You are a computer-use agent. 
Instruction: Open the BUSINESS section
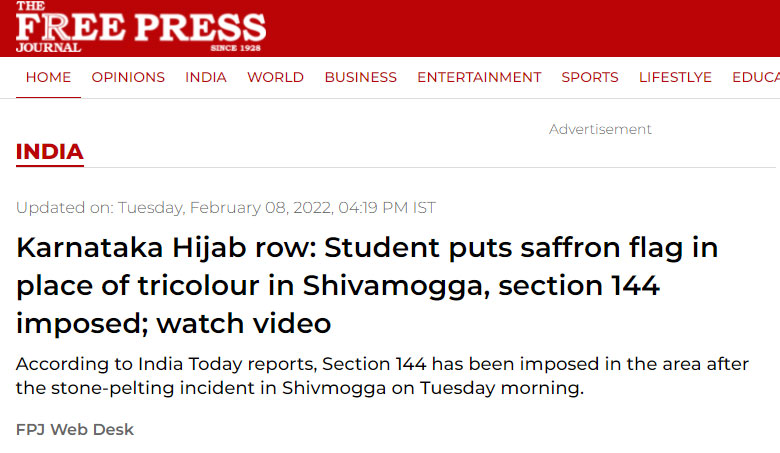coord(361,78)
